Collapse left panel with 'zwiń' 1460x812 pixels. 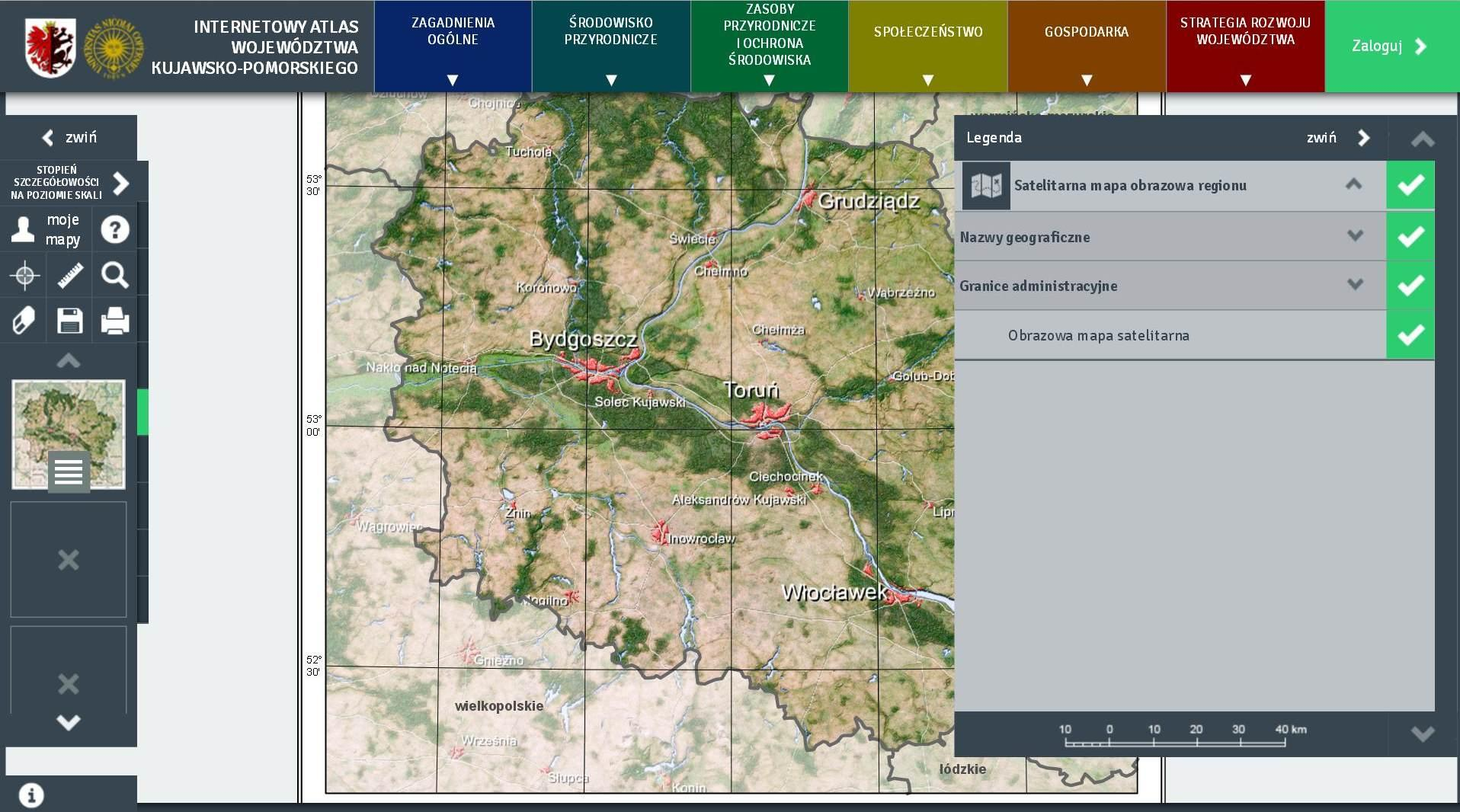click(x=69, y=137)
